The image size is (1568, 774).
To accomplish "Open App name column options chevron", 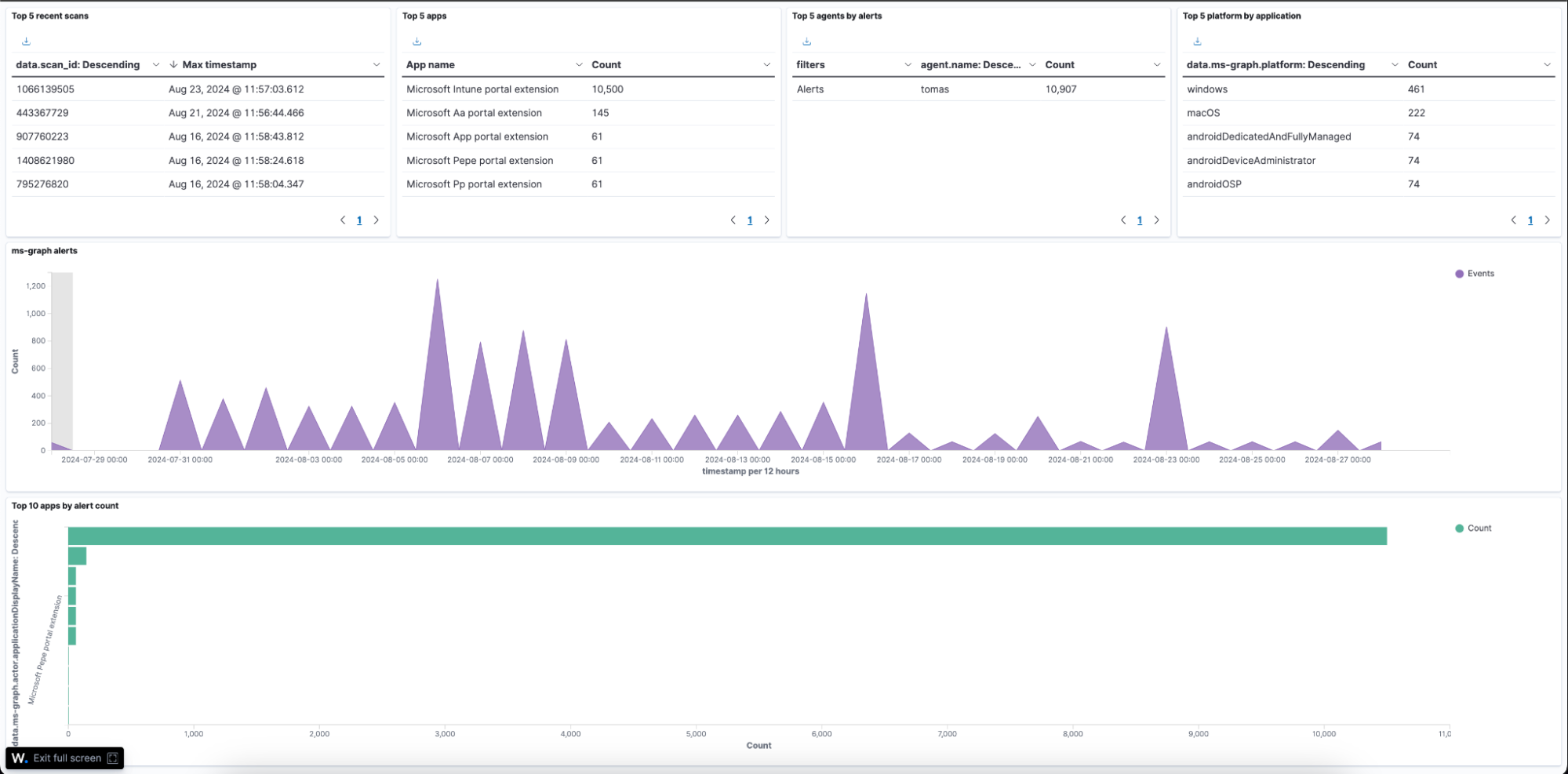I will click(579, 65).
